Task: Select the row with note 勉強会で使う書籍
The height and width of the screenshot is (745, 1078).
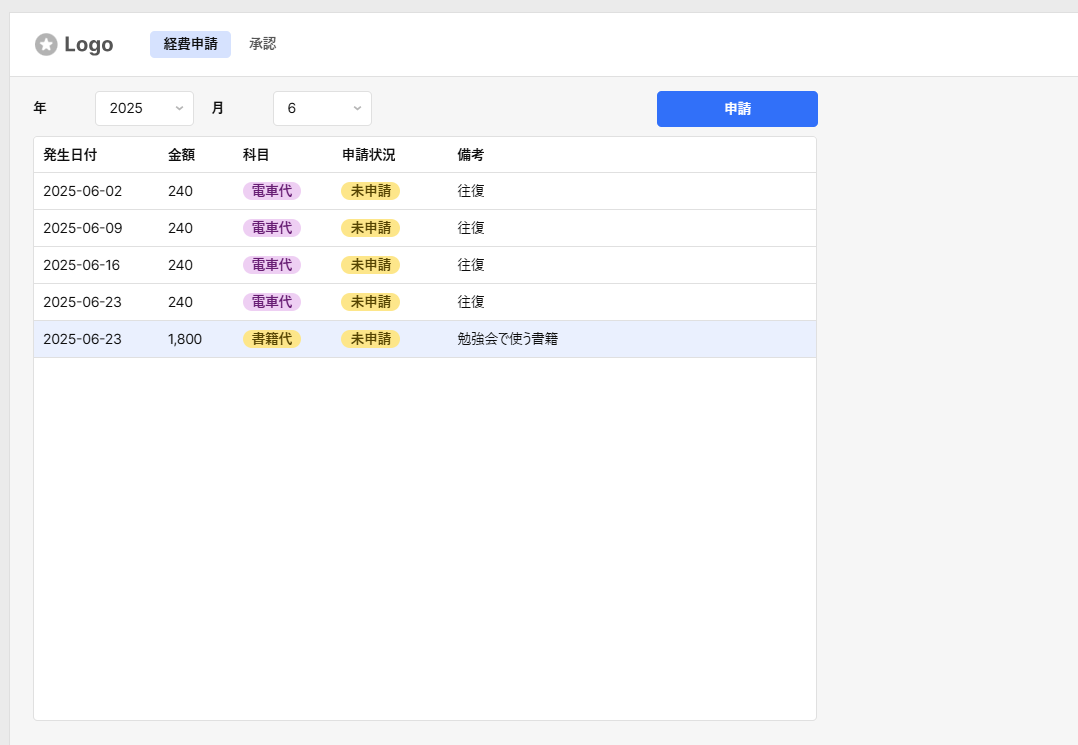Action: [507, 339]
